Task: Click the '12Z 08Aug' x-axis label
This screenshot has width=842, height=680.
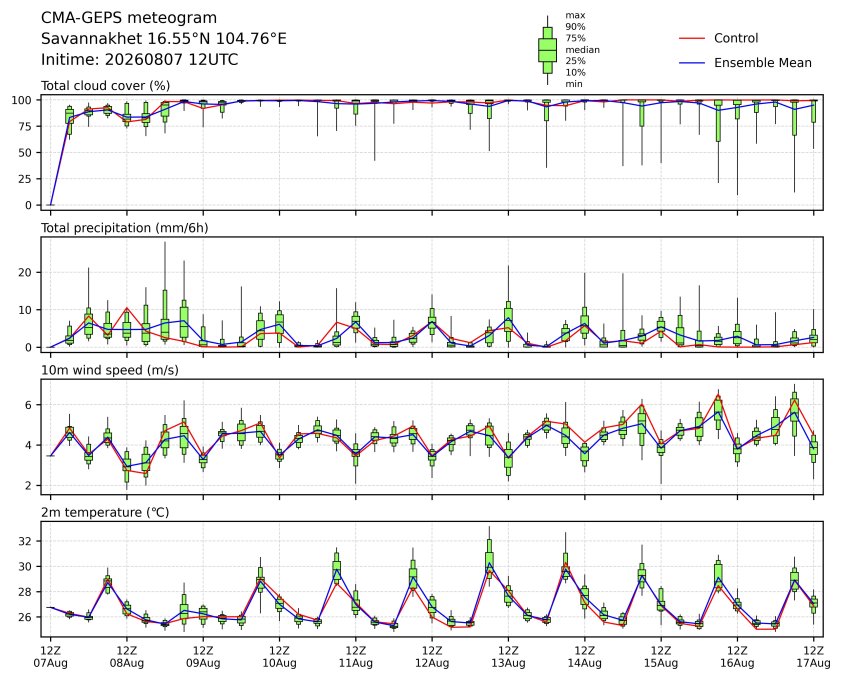Action: pos(127,657)
